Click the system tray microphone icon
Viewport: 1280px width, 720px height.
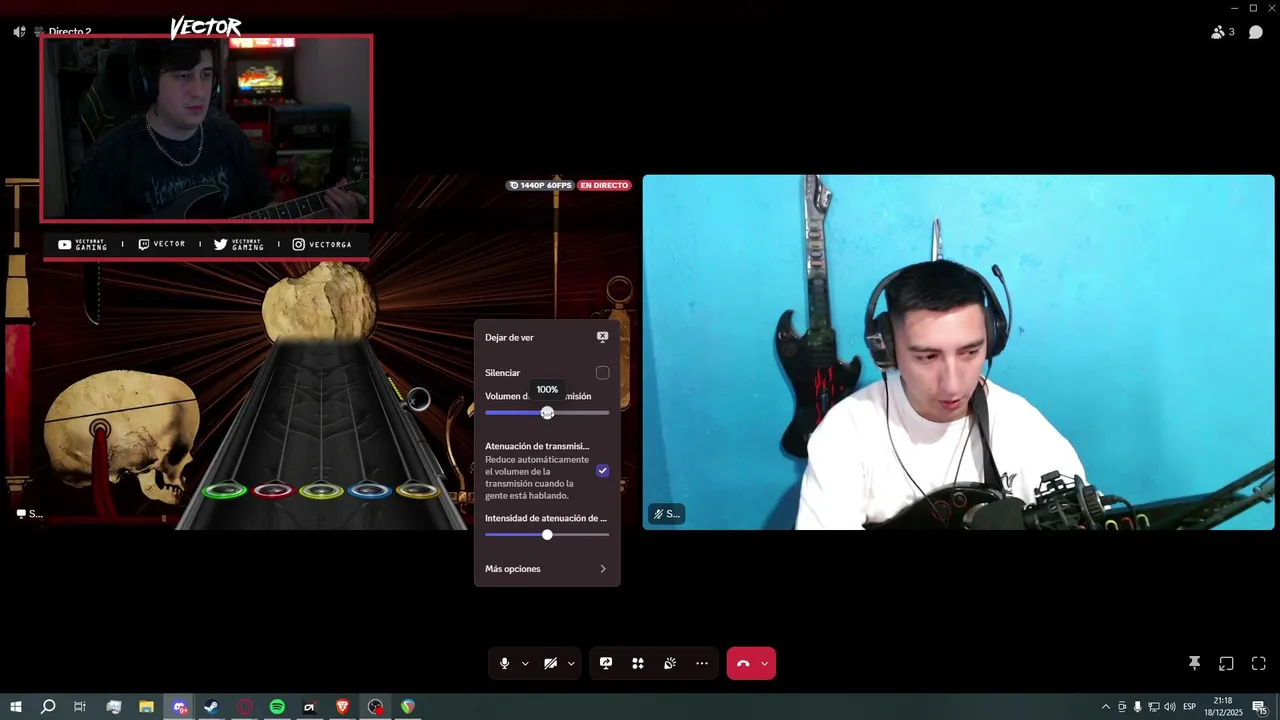click(1137, 707)
